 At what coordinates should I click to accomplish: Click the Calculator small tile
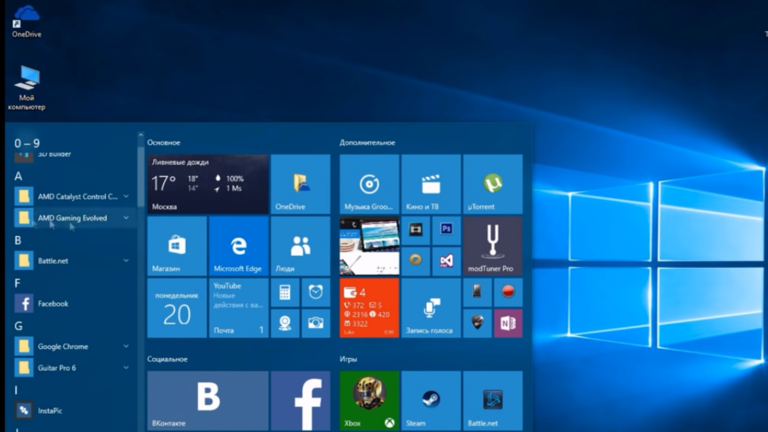(x=285, y=292)
